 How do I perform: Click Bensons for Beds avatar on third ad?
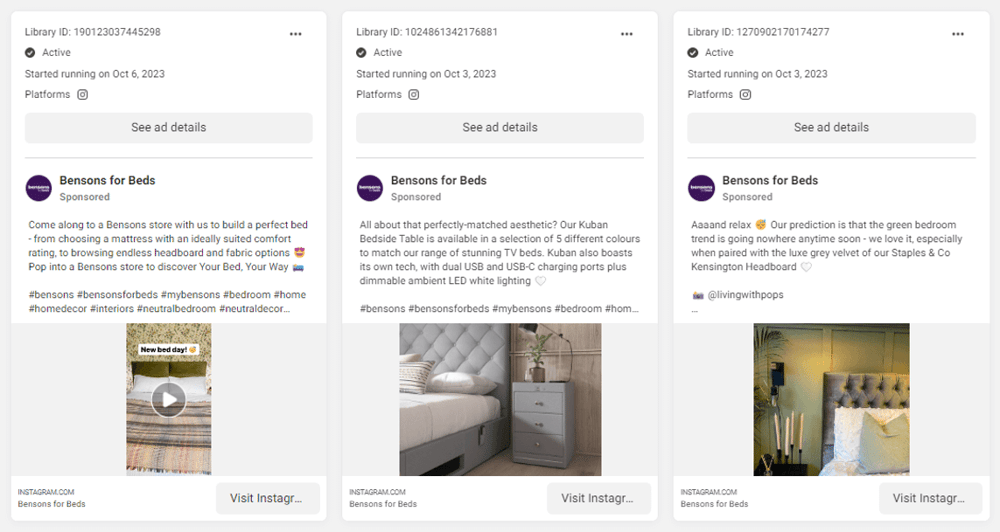point(702,188)
